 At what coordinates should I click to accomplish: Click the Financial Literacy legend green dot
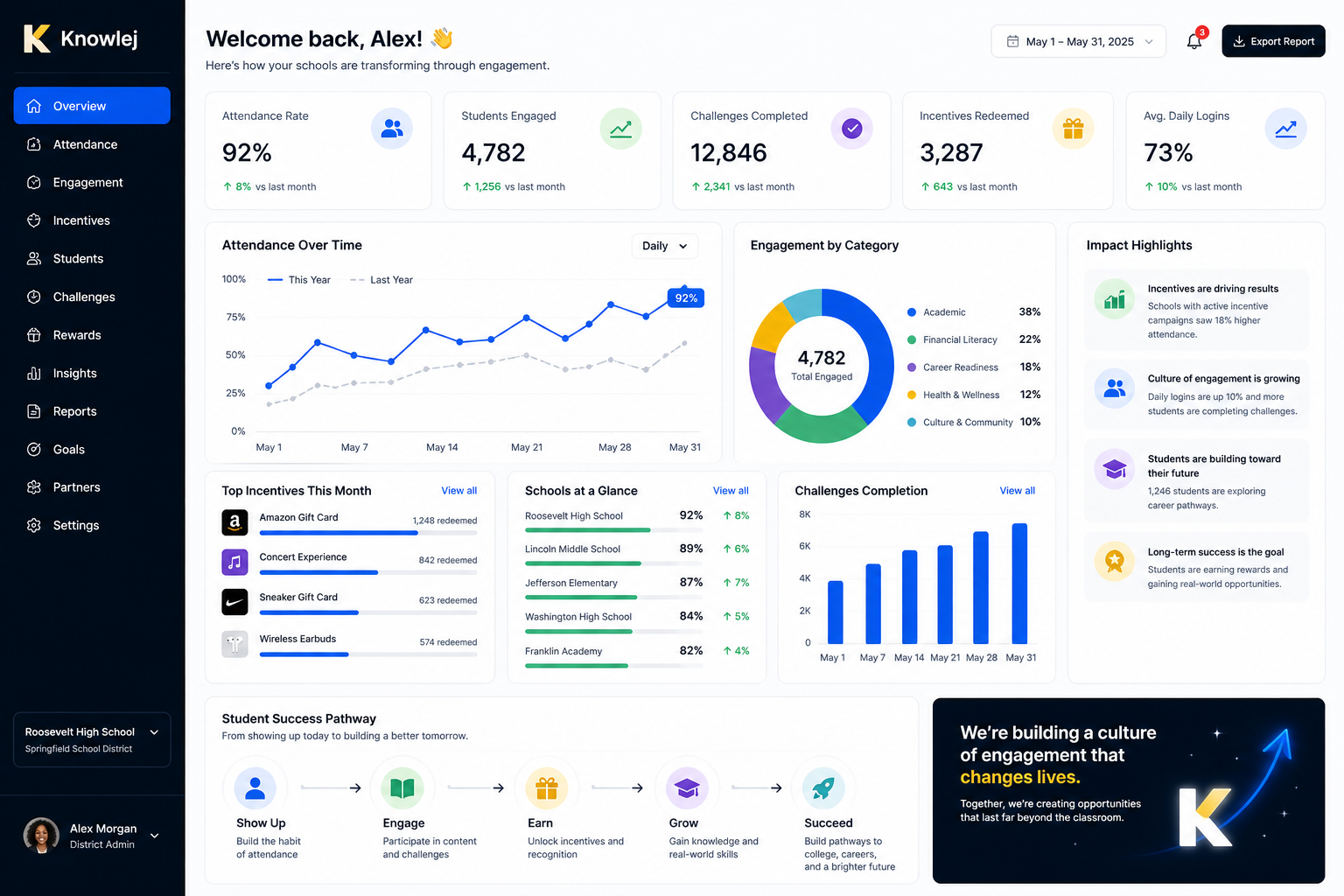[x=912, y=339]
